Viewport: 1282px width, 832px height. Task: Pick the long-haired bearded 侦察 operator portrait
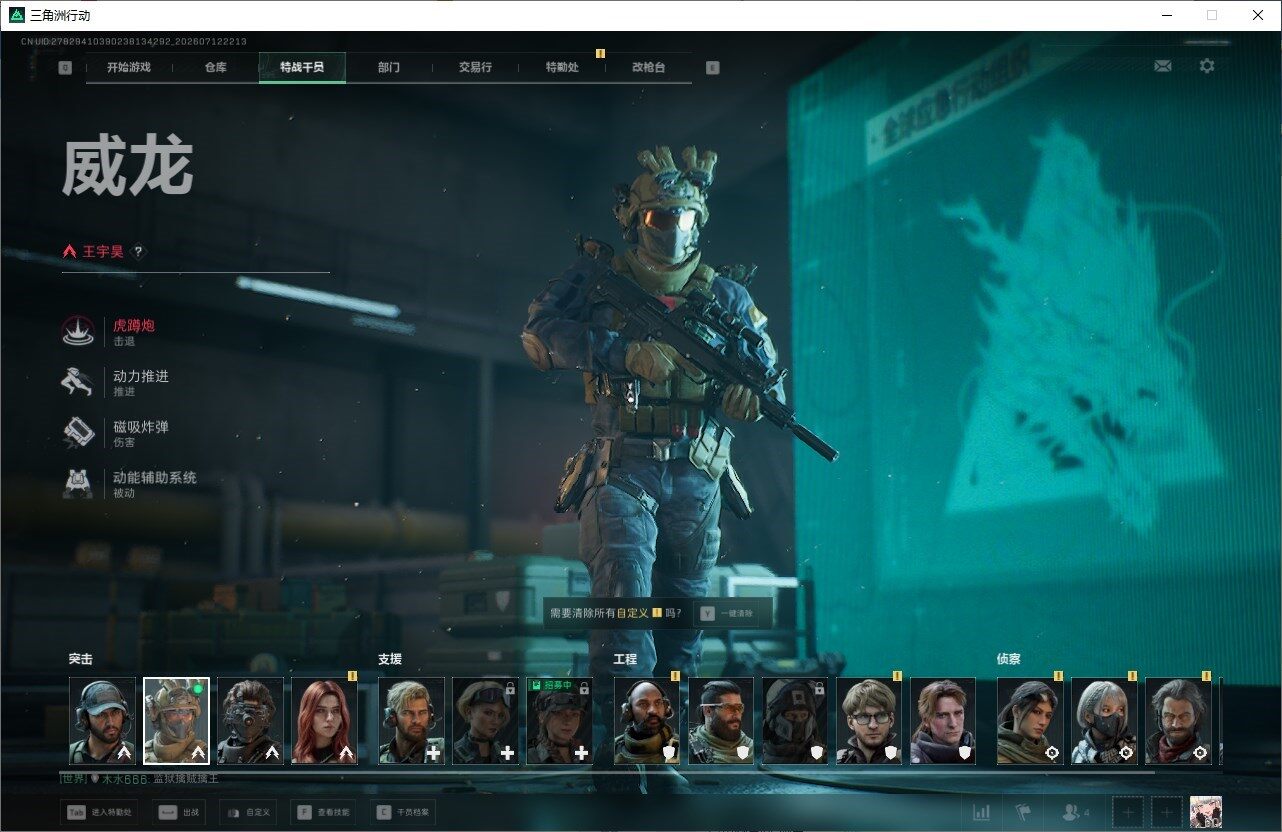click(1178, 721)
